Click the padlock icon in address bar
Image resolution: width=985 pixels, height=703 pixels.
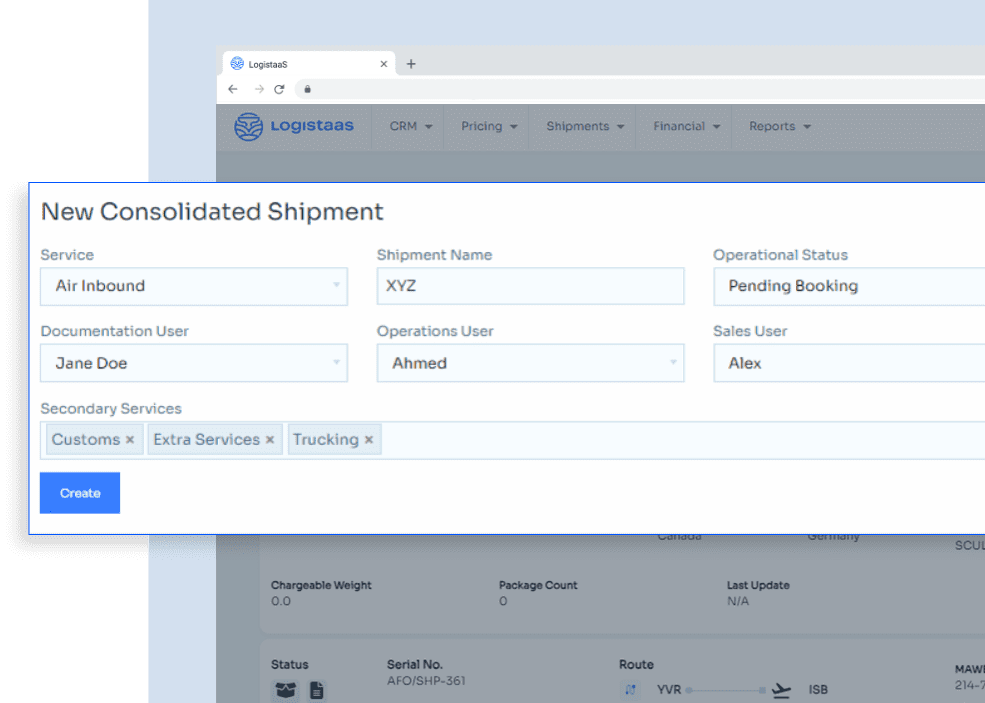(307, 89)
